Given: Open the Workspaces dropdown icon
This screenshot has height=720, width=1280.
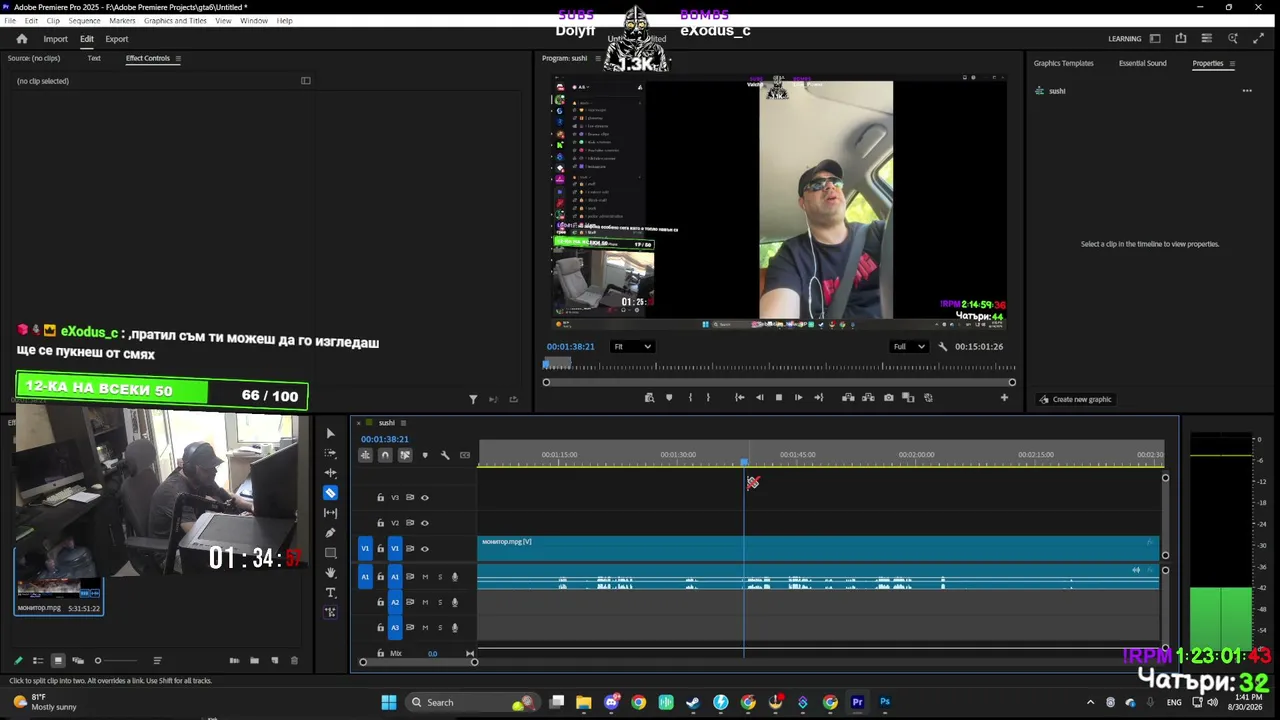Looking at the screenshot, I should tap(1155, 39).
